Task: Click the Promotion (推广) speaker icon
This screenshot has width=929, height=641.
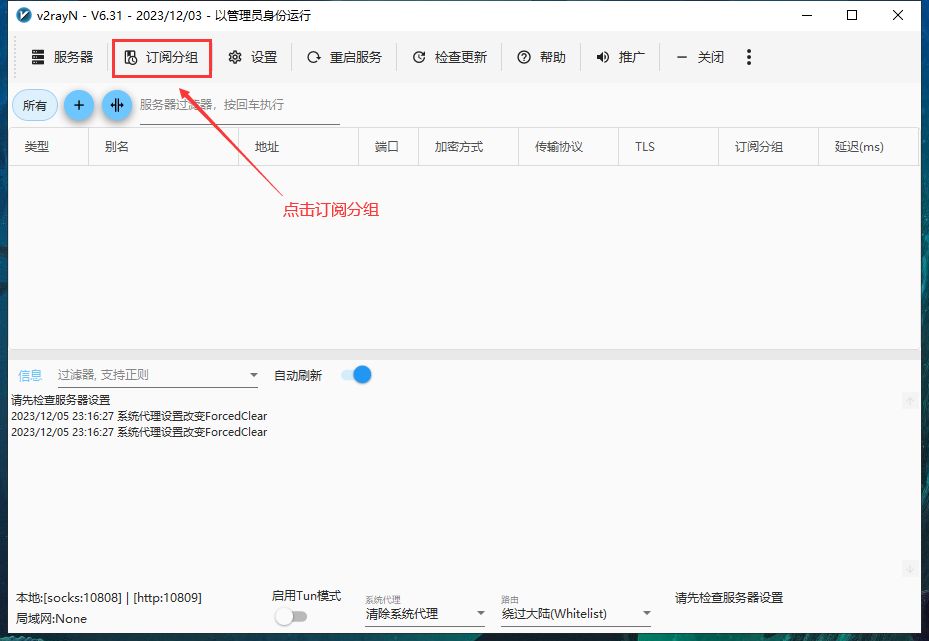Action: 603,58
